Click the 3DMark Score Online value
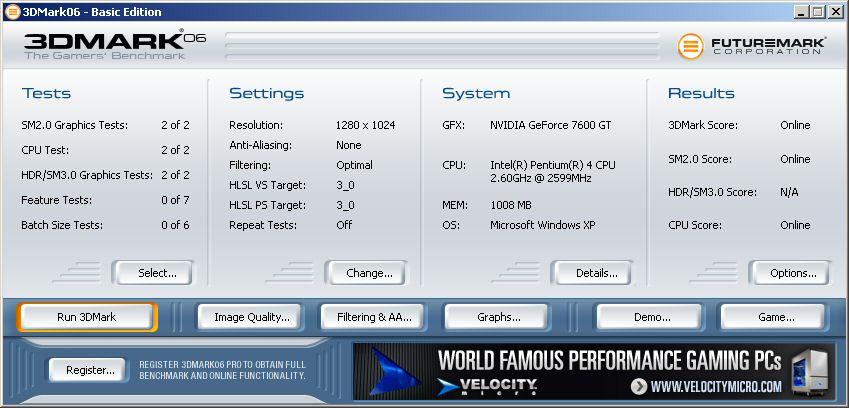The width and height of the screenshot is (849, 408). [x=795, y=126]
